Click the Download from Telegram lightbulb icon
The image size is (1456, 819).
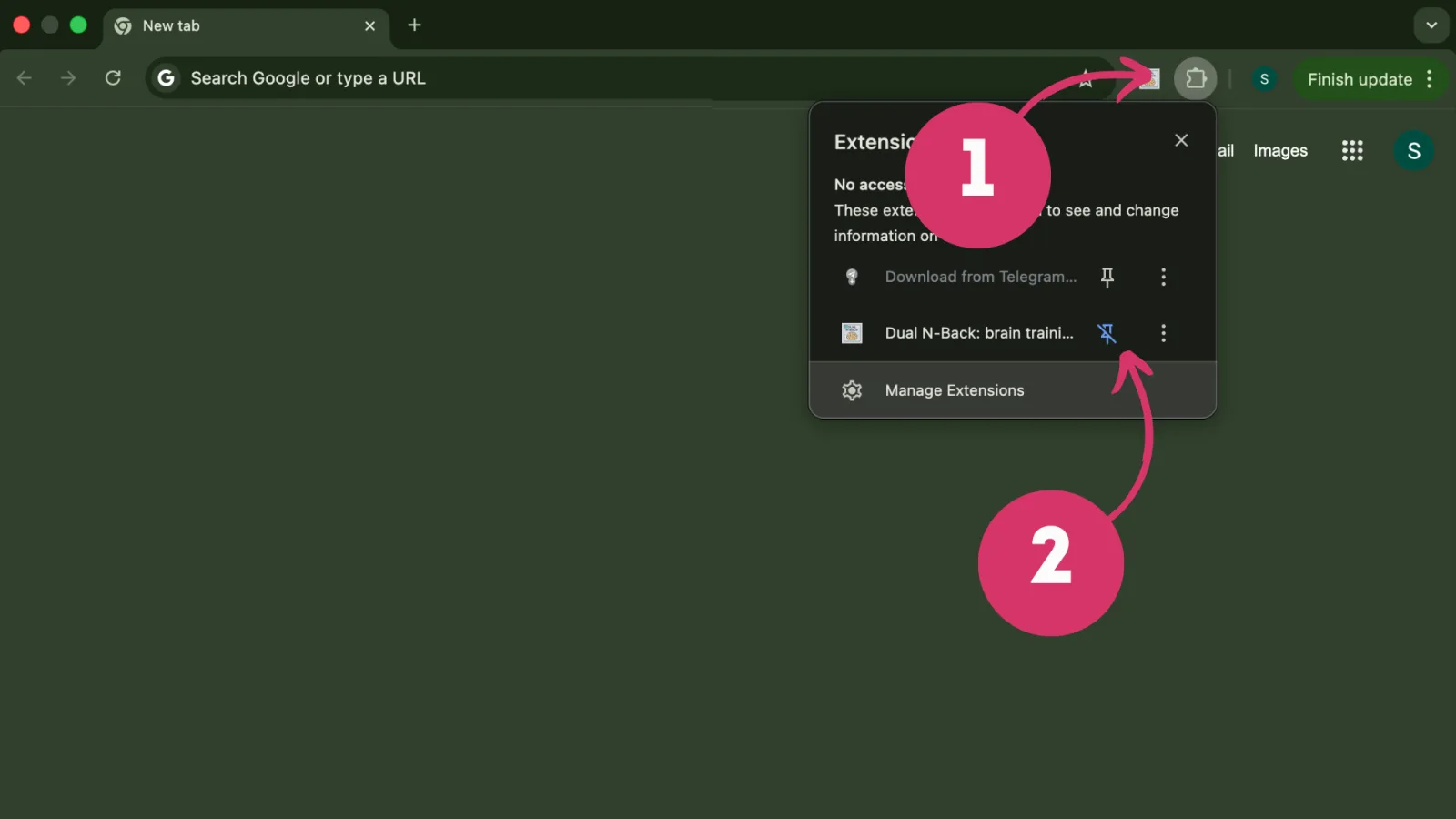(x=852, y=277)
